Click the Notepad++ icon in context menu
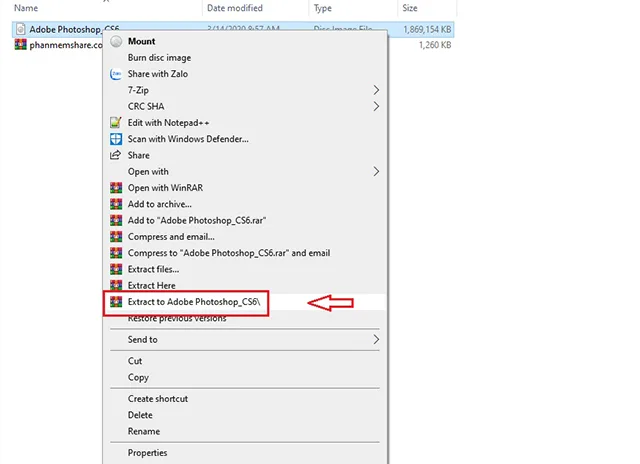Image resolution: width=640 pixels, height=464 pixels. pos(116,122)
